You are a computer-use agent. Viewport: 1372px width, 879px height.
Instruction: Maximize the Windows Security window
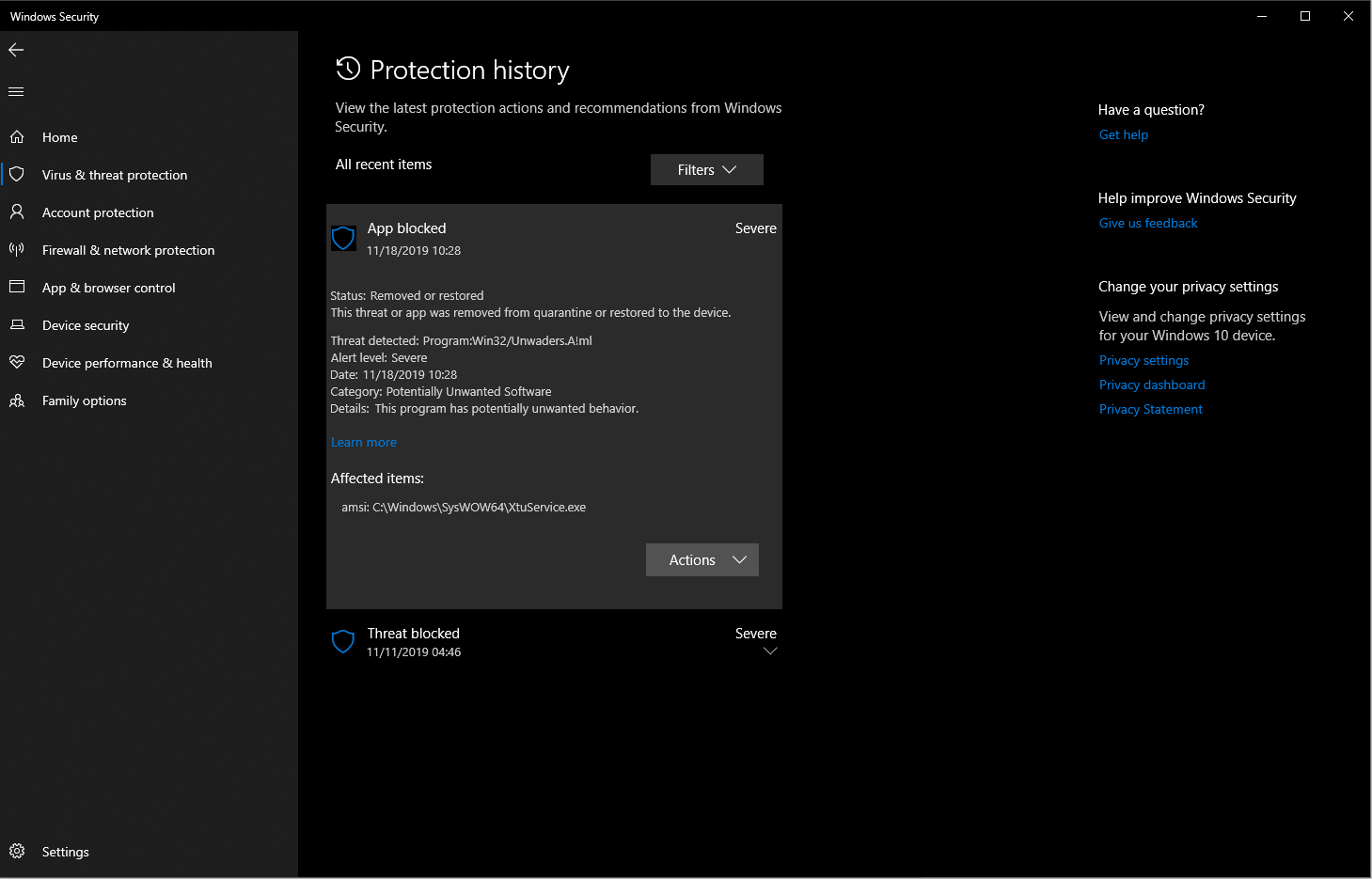click(x=1305, y=16)
